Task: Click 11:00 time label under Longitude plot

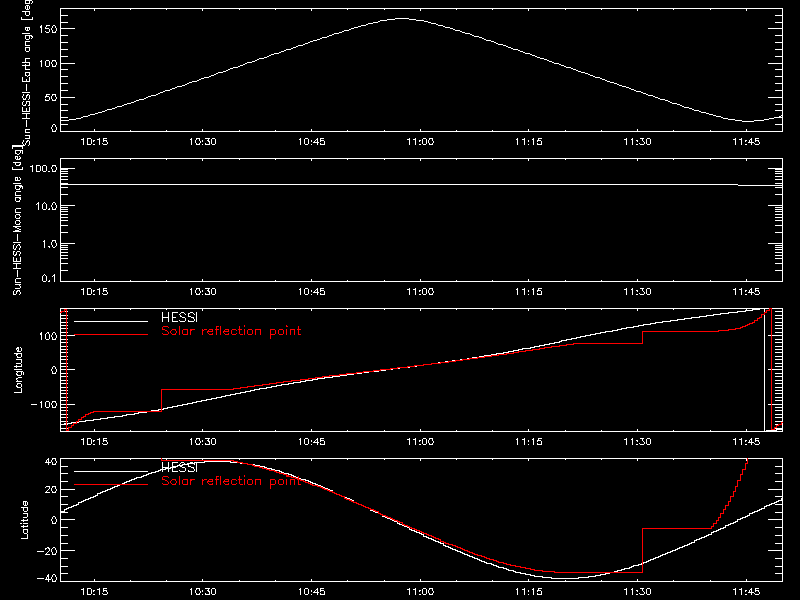Action: pos(420,441)
